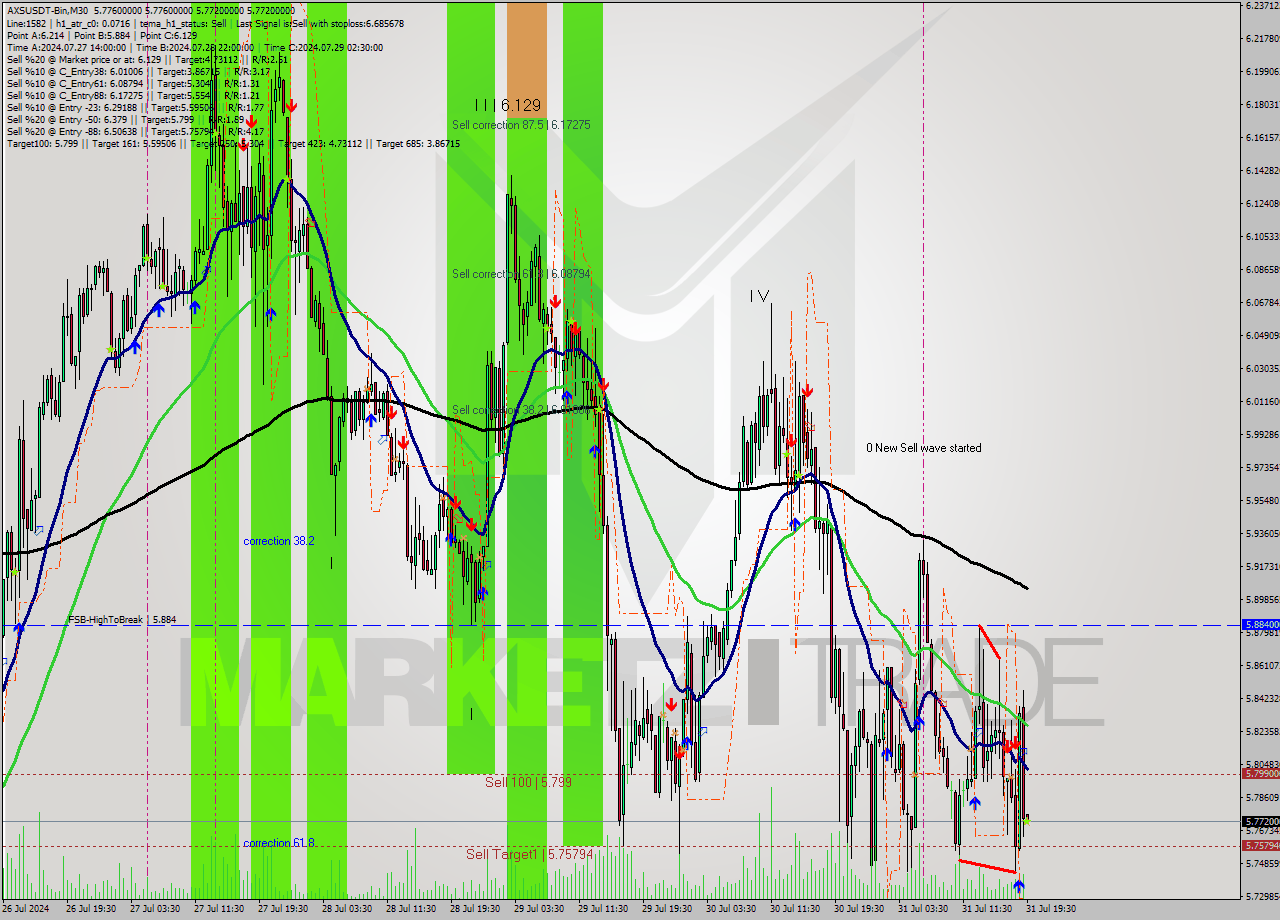Click the 5.72985 price axis label
This screenshot has width=1280, height=920.
pyautogui.click(x=1262, y=896)
